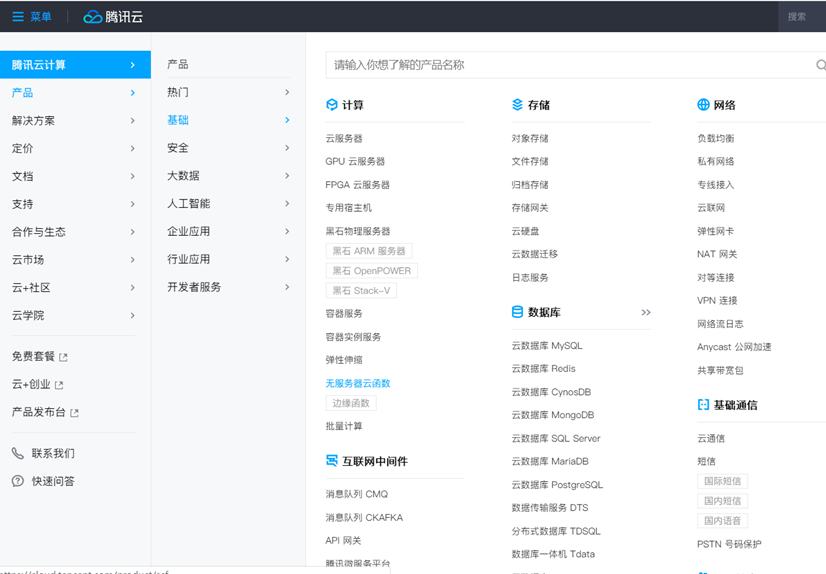Screen dimensions: 826x574
Task: Open 容器服务 link
Action: 344,314
